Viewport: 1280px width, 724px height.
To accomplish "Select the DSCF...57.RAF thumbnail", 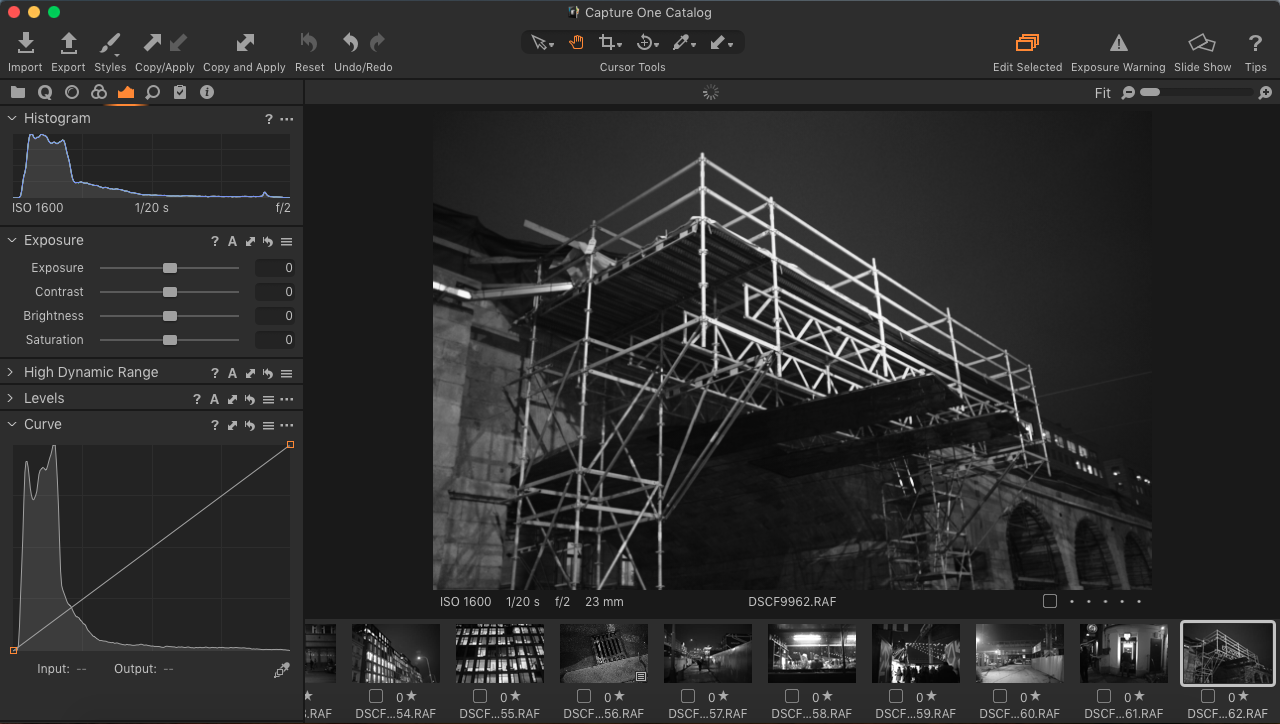I will coord(707,653).
